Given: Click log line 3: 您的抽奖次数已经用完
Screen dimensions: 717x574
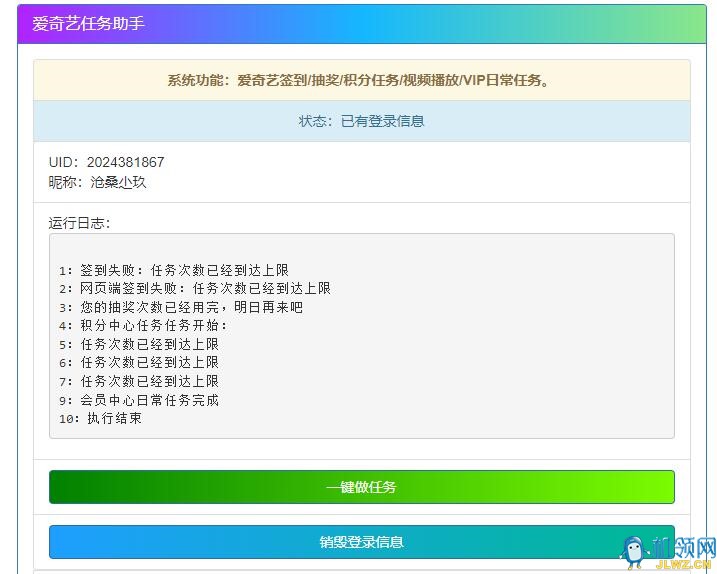Looking at the screenshot, I should pos(181,307).
